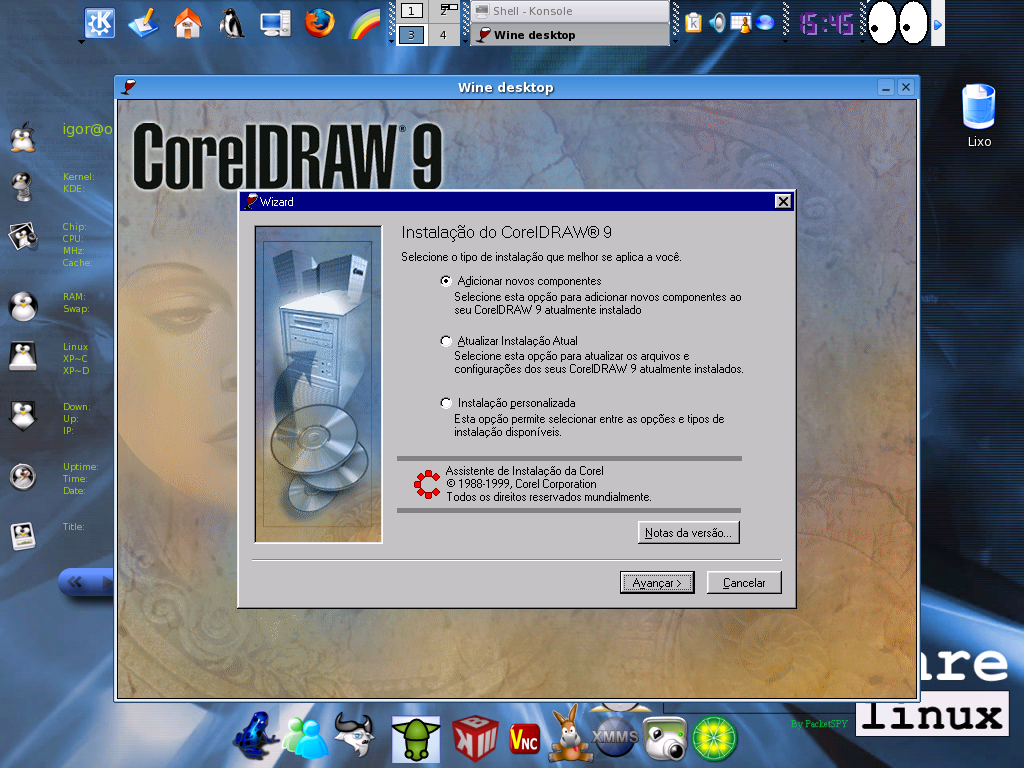Click the icon beside Title label

click(23, 536)
